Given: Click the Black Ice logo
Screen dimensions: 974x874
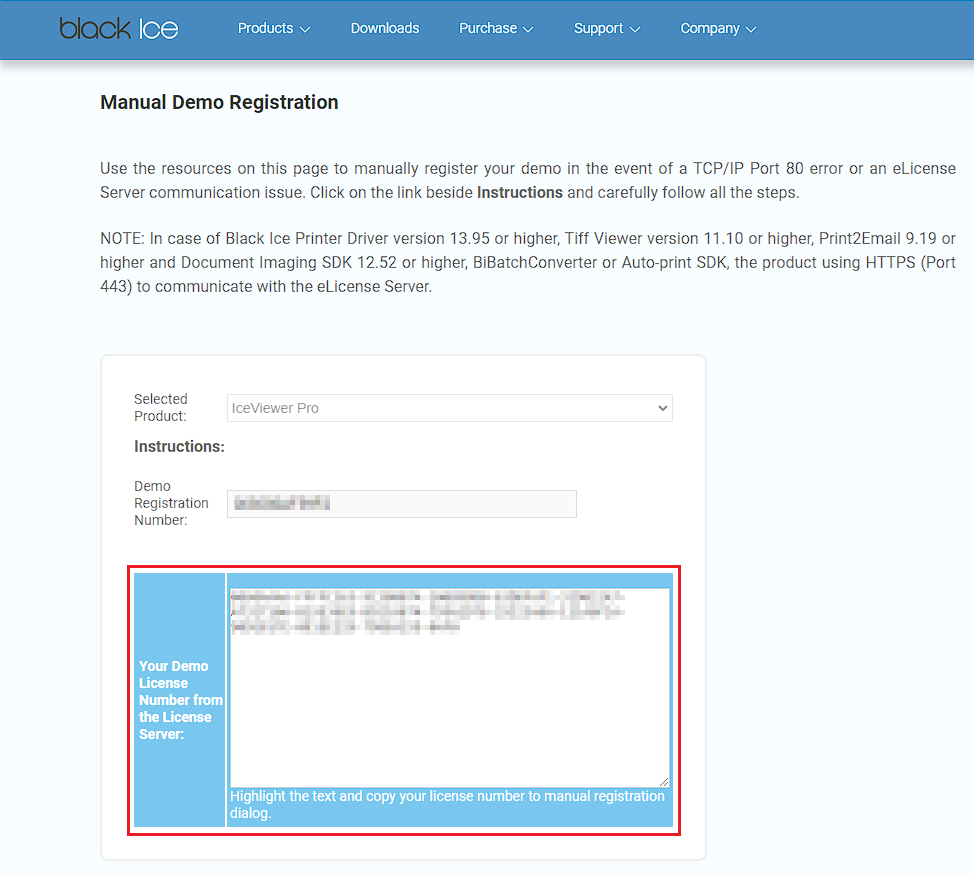Looking at the screenshot, I should click(x=119, y=29).
